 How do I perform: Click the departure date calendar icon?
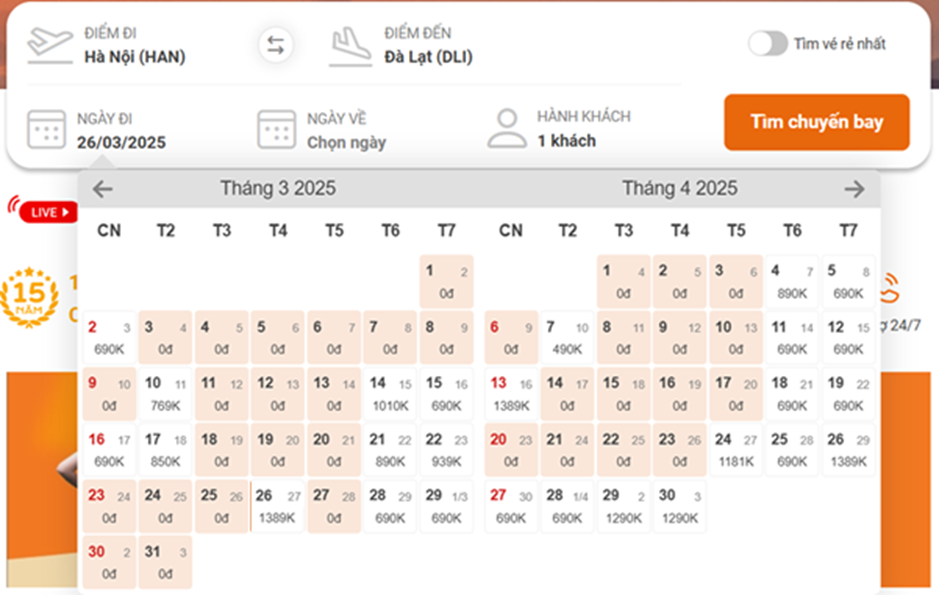[x=47, y=130]
